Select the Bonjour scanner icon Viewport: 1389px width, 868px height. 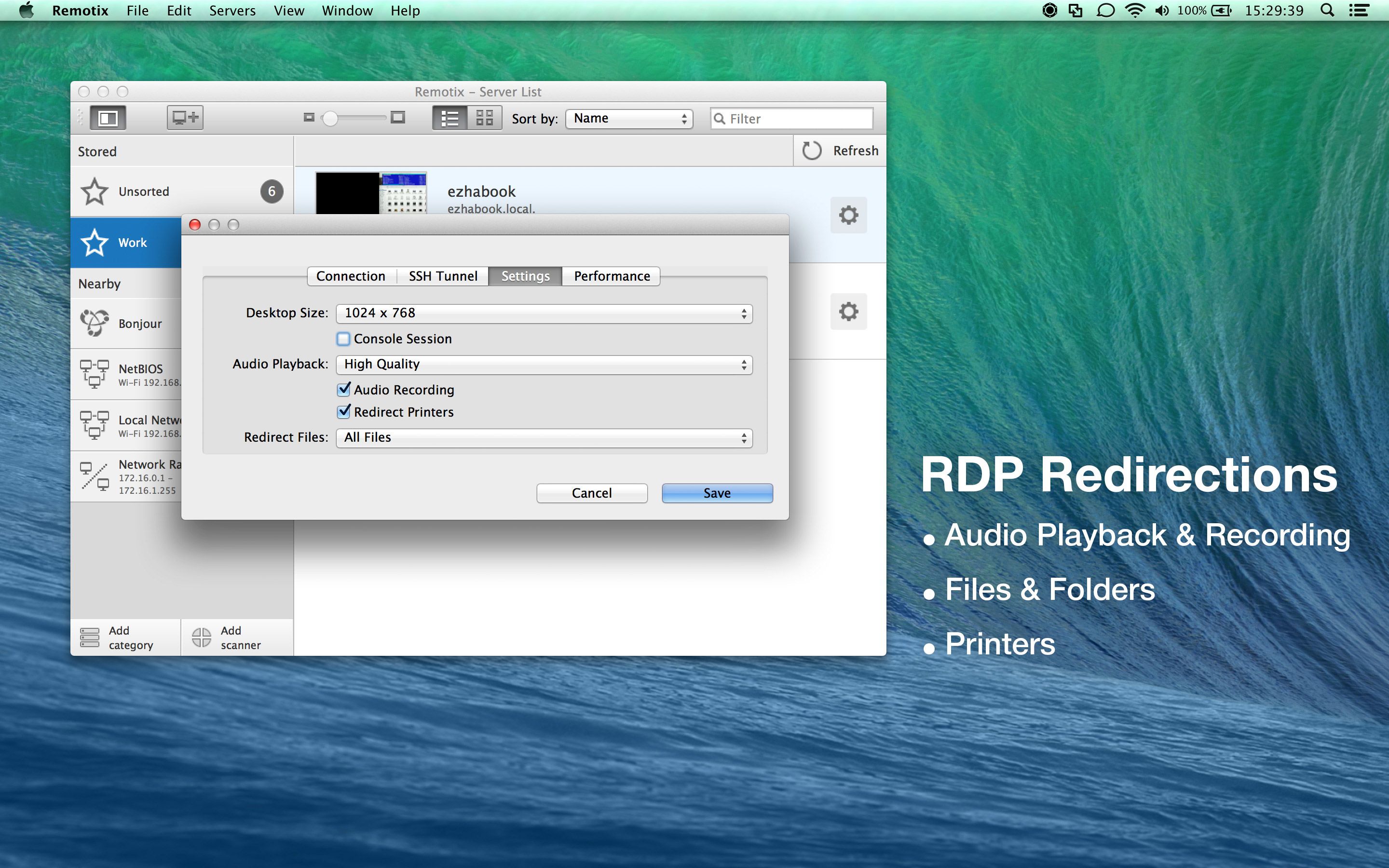coord(94,323)
